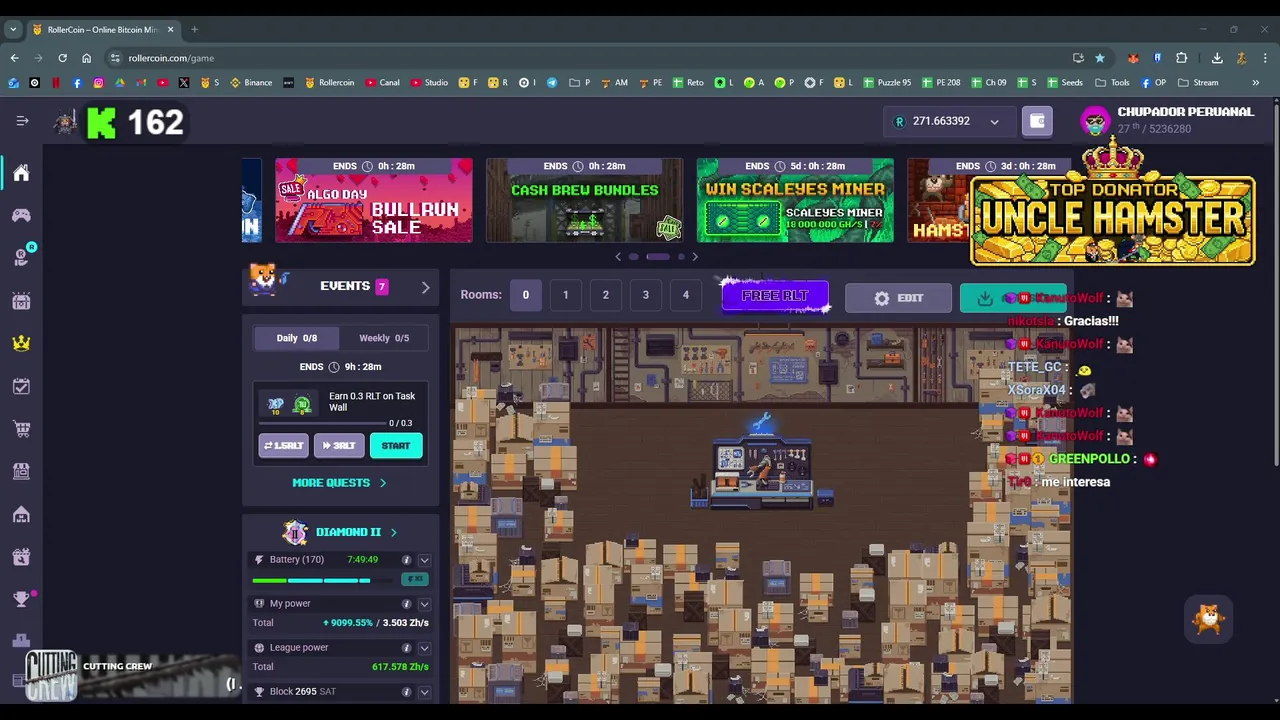The image size is (1280, 720).
Task: Switch to Weekly 0/5 quests tab
Action: pos(384,338)
